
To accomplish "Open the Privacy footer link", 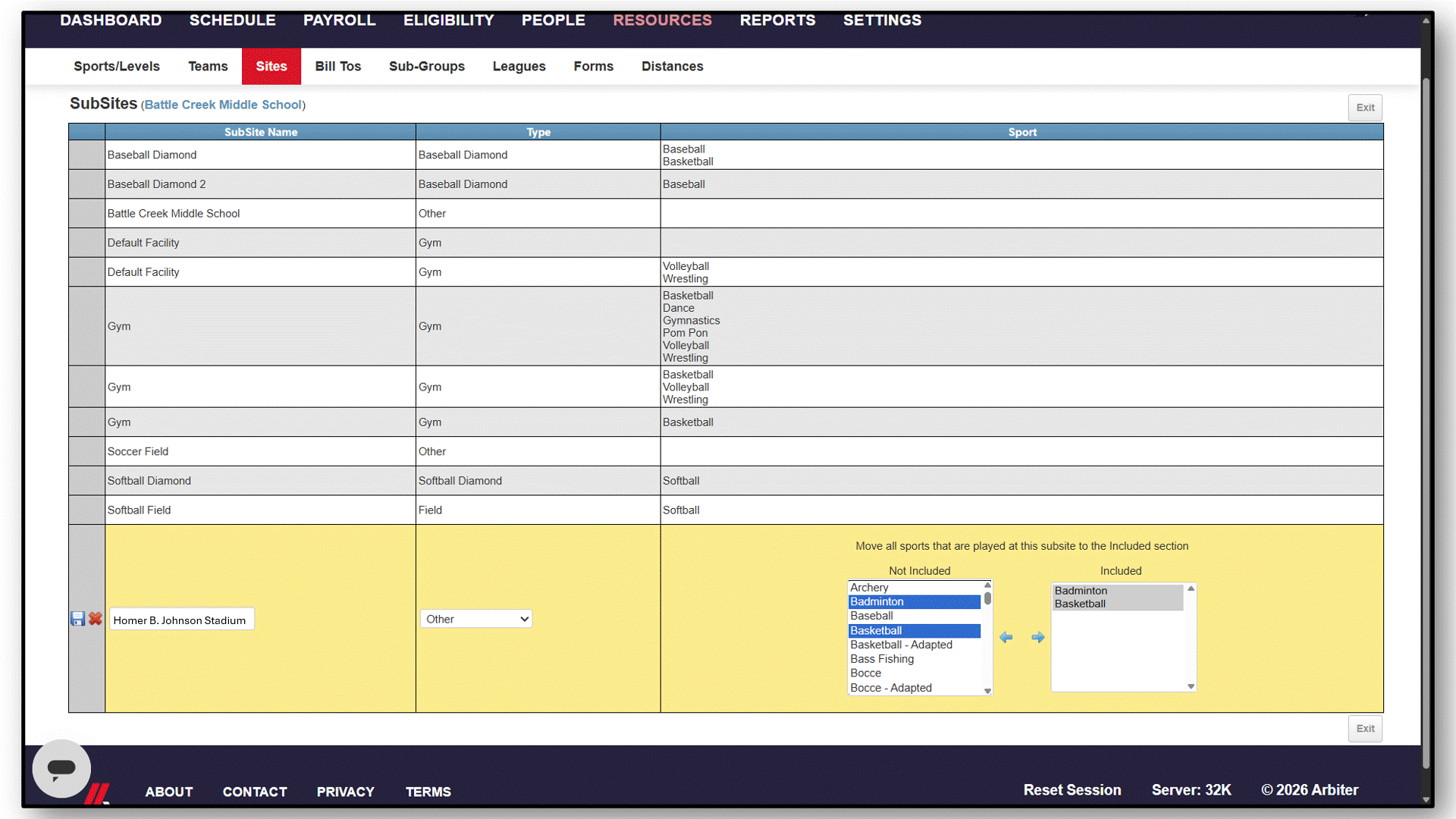I will coord(346,792).
